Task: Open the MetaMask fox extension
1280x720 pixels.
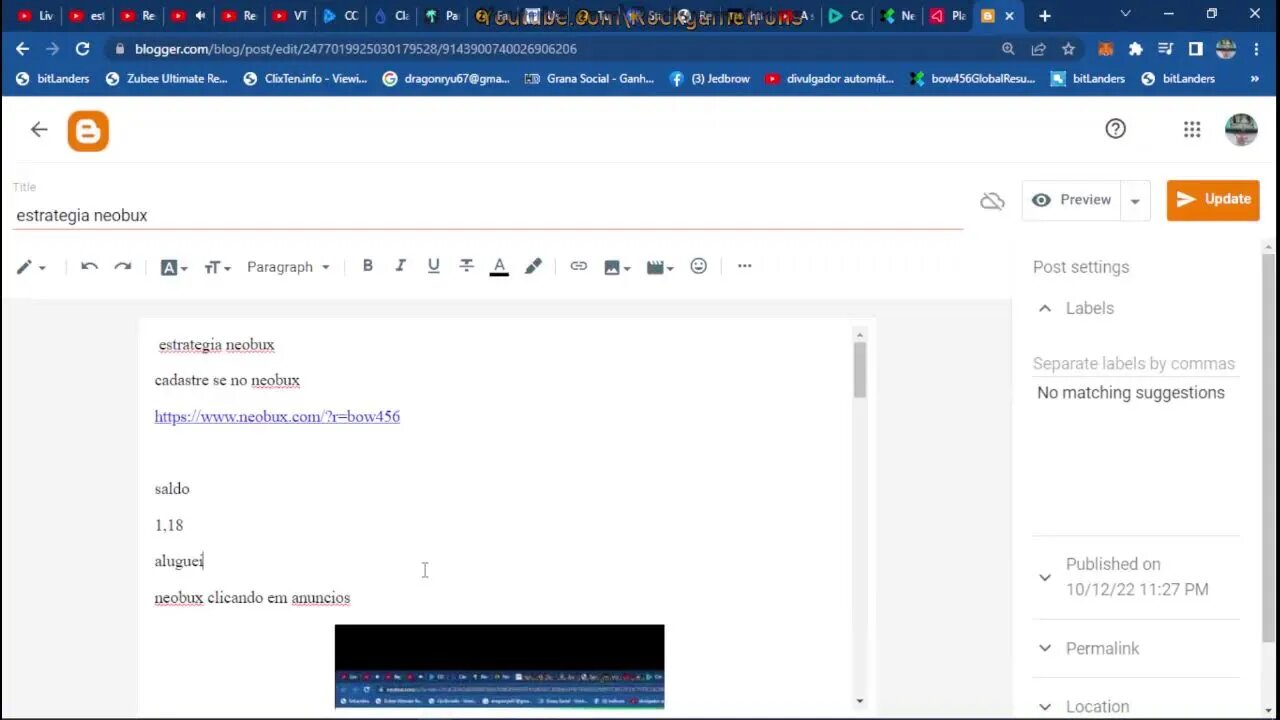Action: (x=1106, y=49)
